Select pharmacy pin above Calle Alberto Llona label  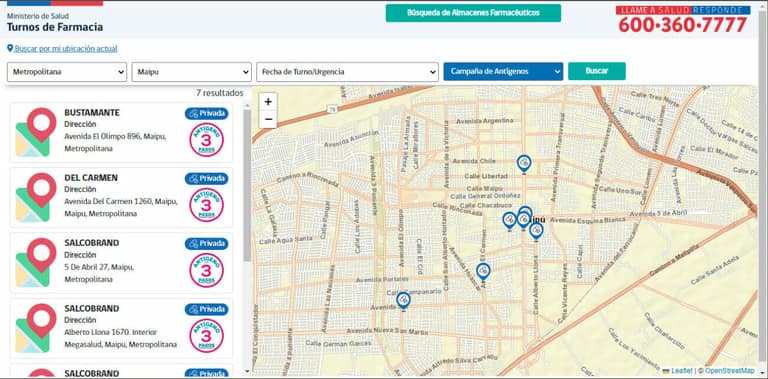pyautogui.click(x=536, y=231)
